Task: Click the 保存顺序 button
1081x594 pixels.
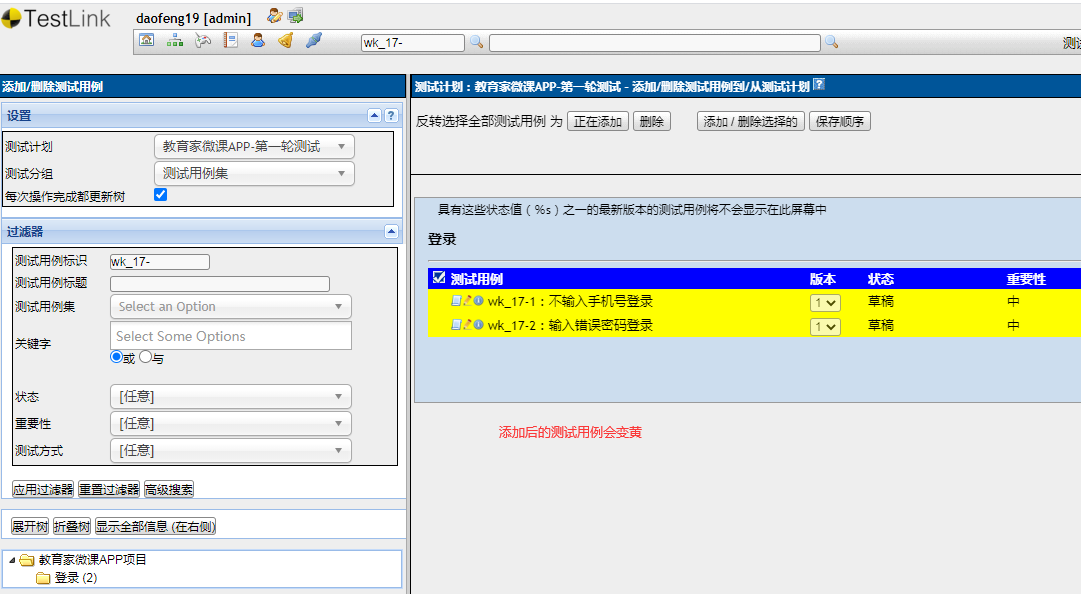Action: pos(840,121)
